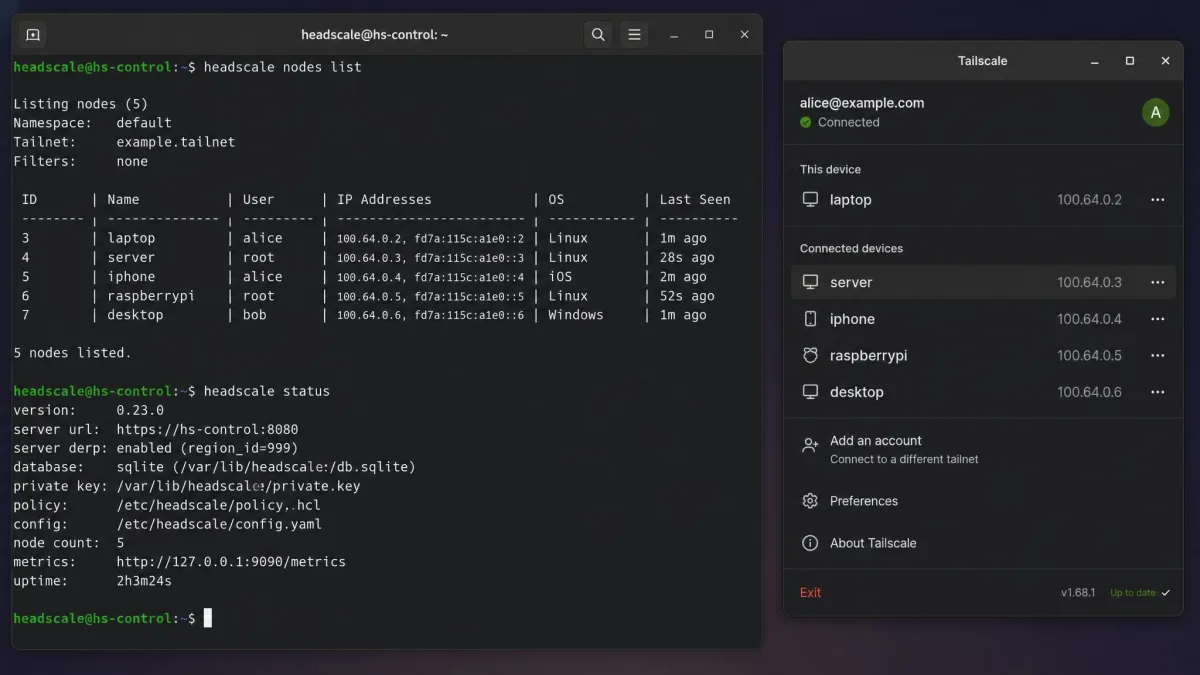This screenshot has width=1200, height=675.
Task: Click '5 nodes listed.' line
Action: click(x=72, y=353)
